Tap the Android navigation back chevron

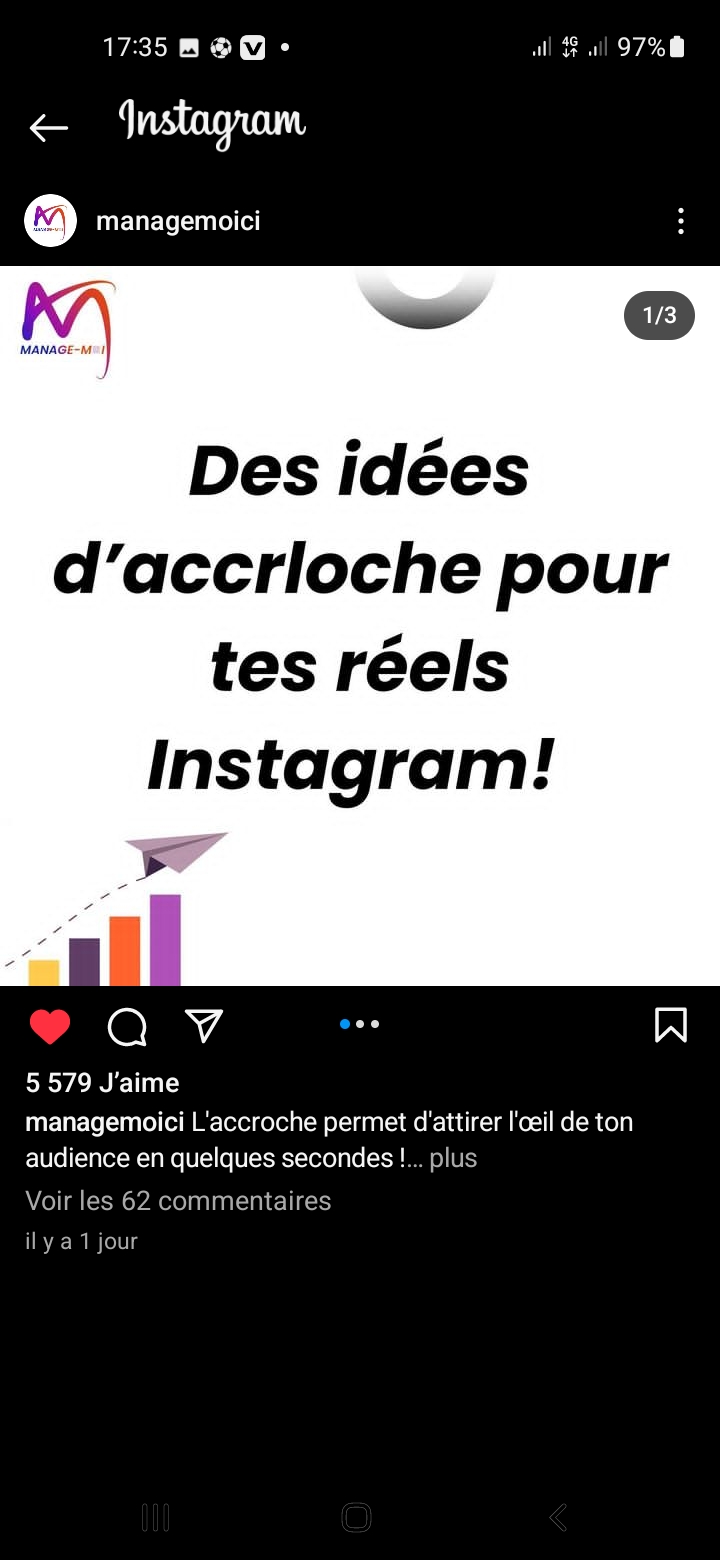tap(559, 1517)
